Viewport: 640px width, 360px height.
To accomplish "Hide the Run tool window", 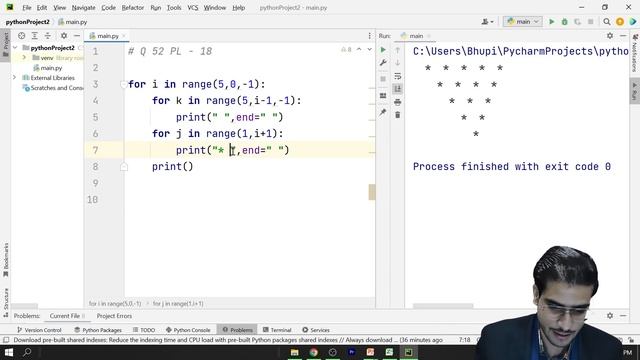I will pos(623,36).
